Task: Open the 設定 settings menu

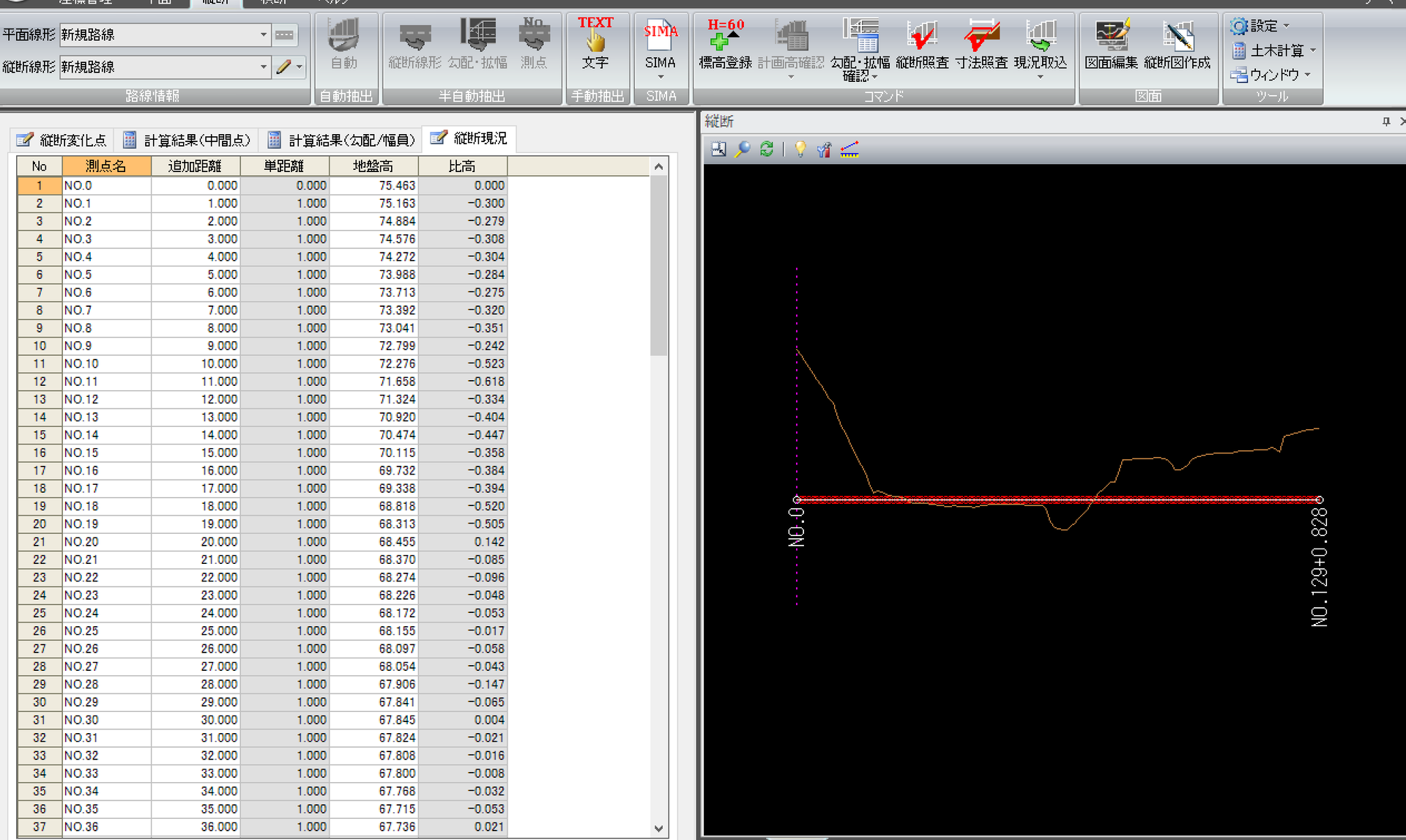Action: pos(1260,26)
